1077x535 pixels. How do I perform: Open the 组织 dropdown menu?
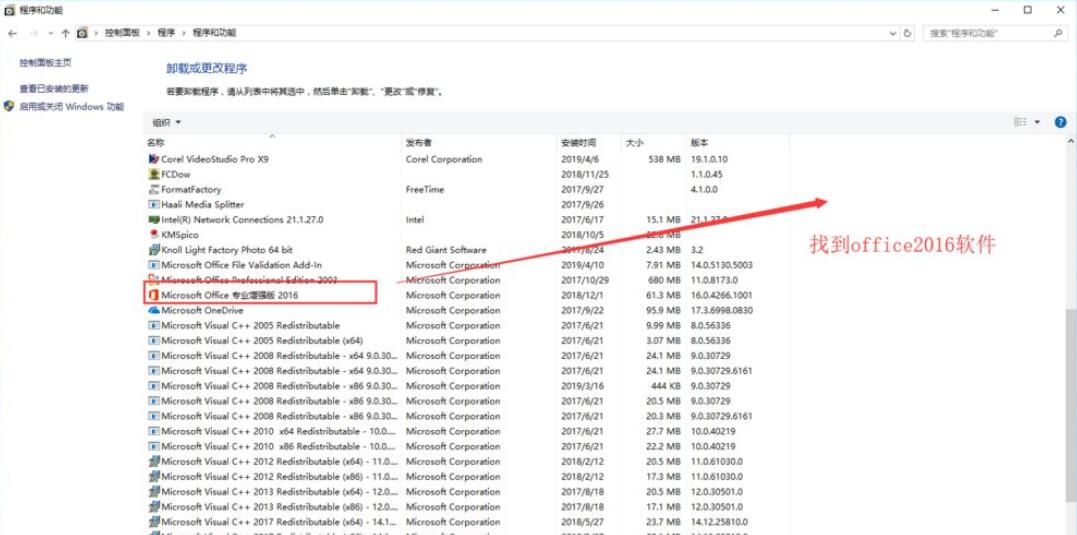click(x=166, y=122)
